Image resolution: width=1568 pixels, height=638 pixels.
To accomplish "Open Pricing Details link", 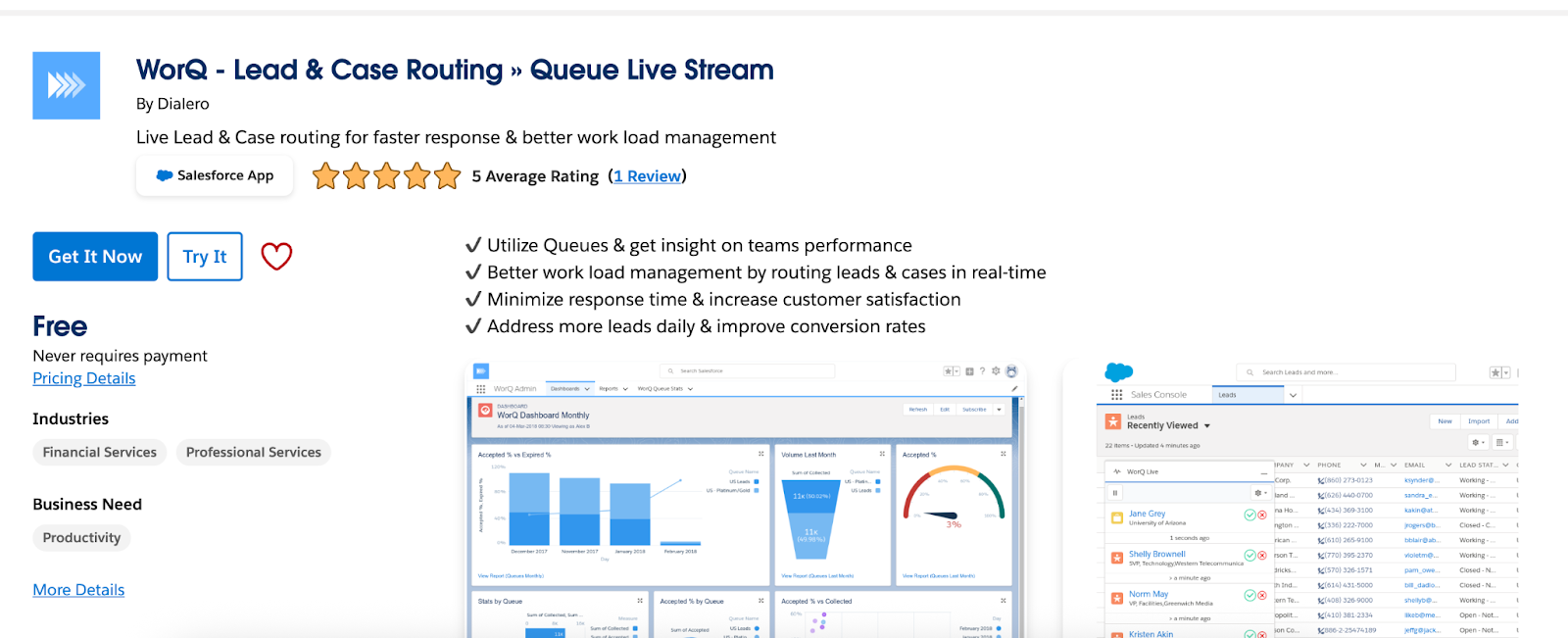I will [84, 378].
